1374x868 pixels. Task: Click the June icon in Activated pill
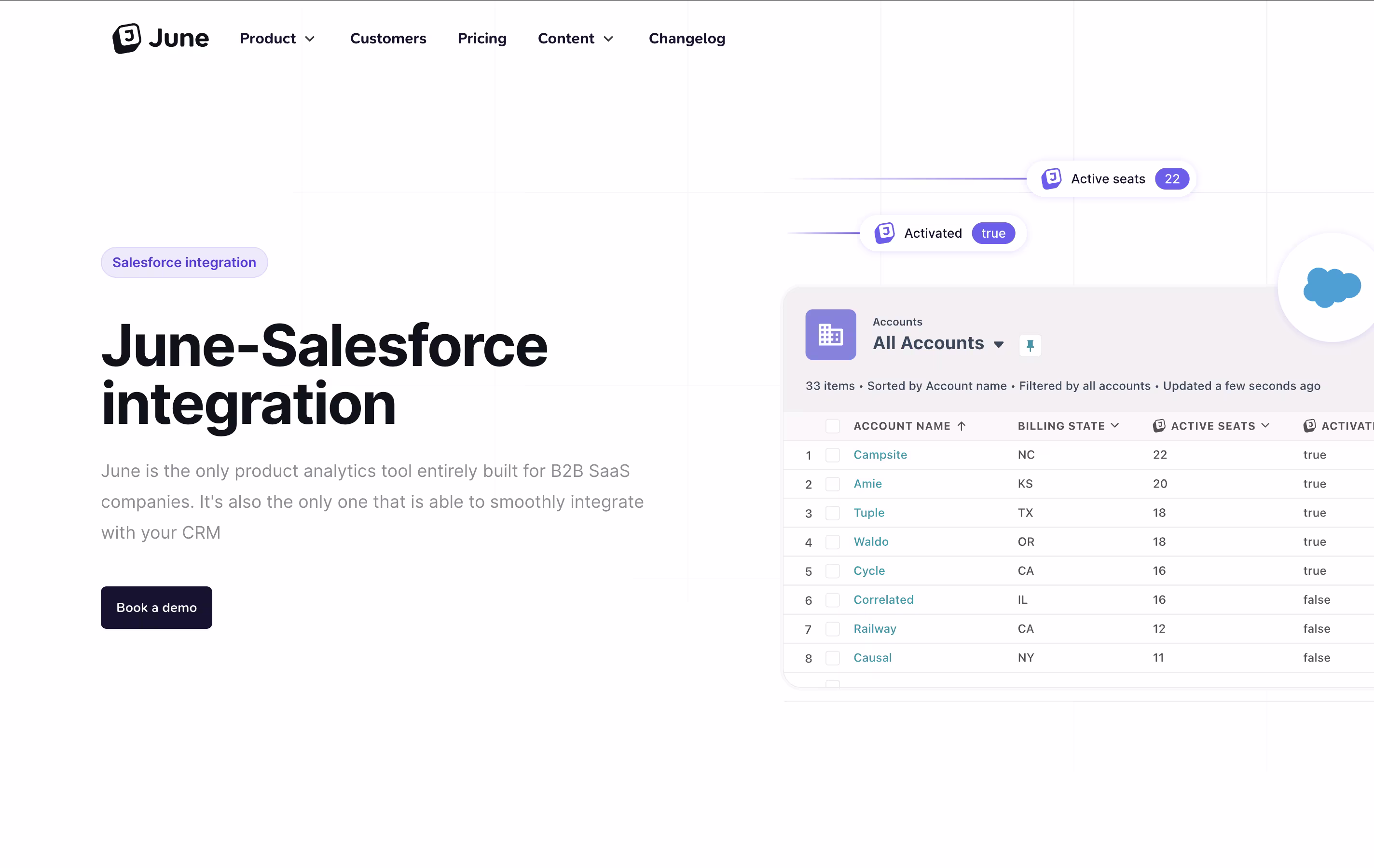point(884,233)
